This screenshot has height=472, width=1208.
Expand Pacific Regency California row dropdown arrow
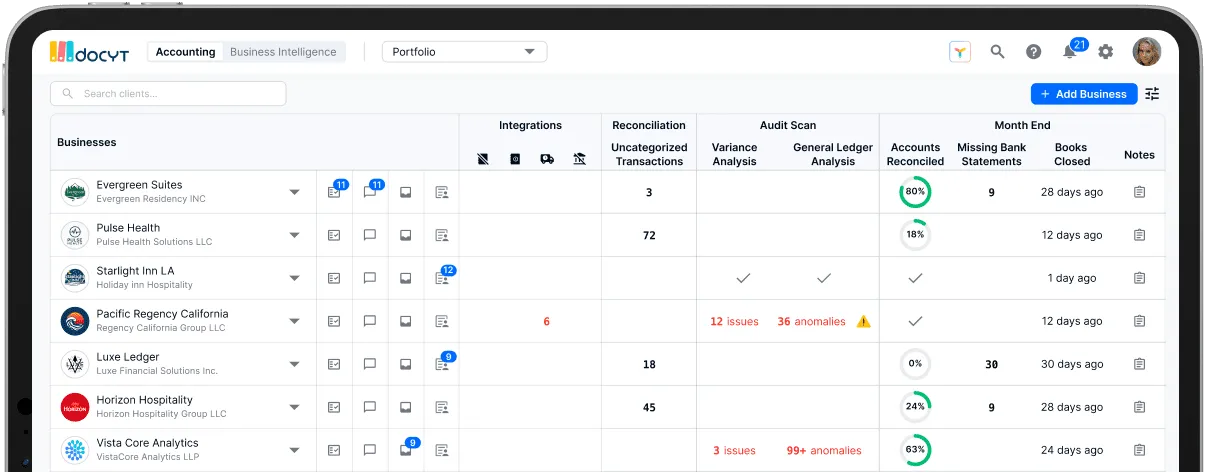(295, 321)
